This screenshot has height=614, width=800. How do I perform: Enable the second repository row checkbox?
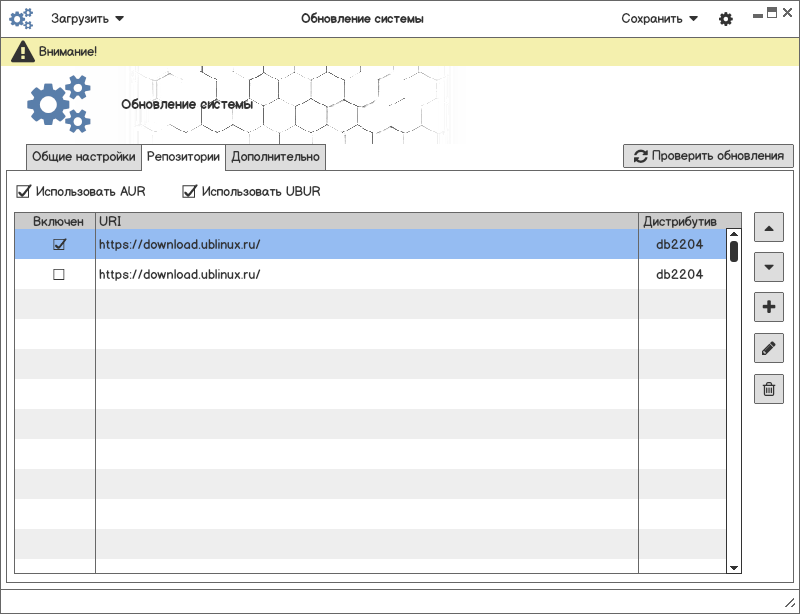point(58,274)
